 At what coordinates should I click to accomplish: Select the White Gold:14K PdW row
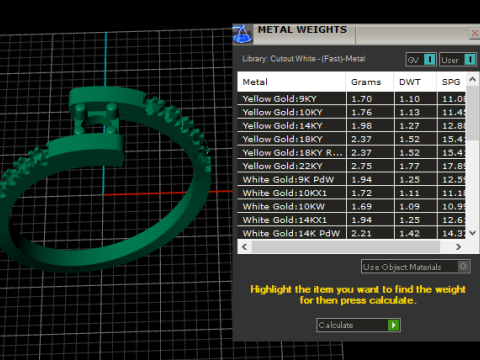[351, 233]
